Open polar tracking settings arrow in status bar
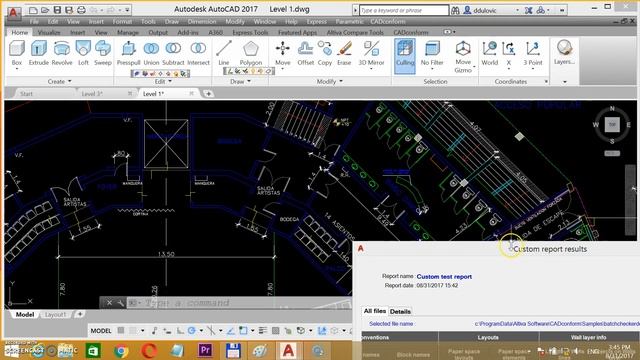This screenshot has width=640, height=360. point(201,330)
